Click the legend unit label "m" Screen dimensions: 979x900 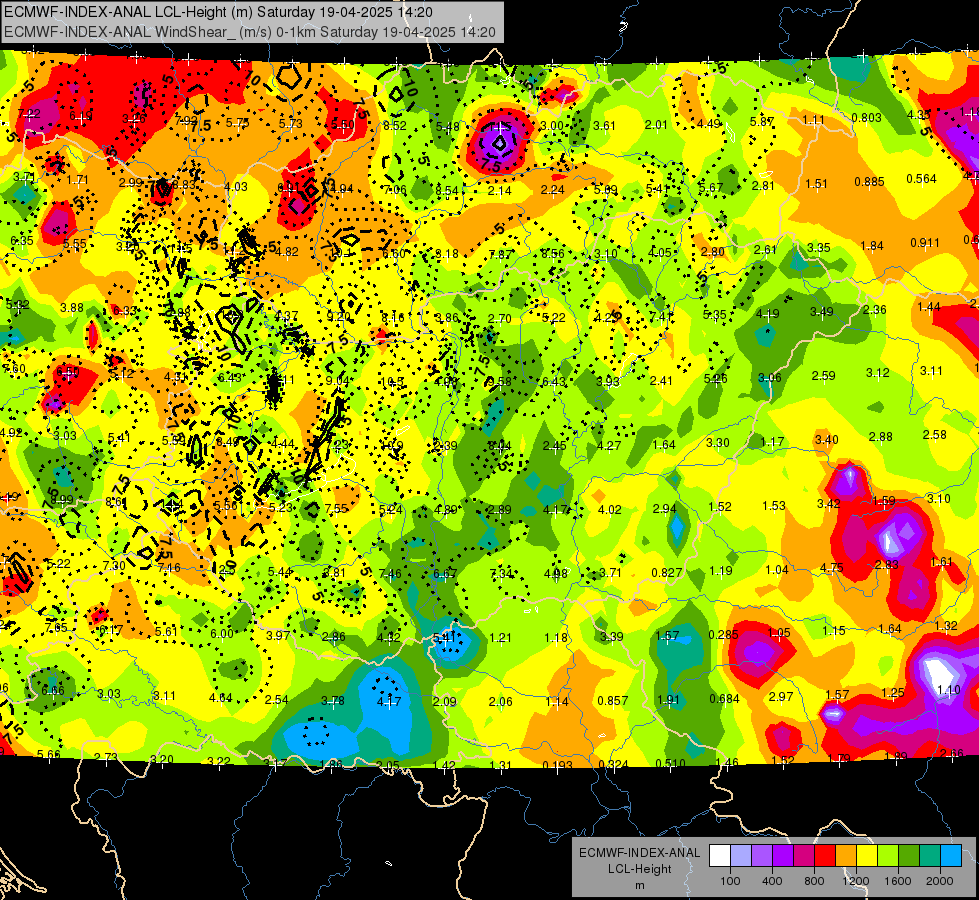(639, 885)
